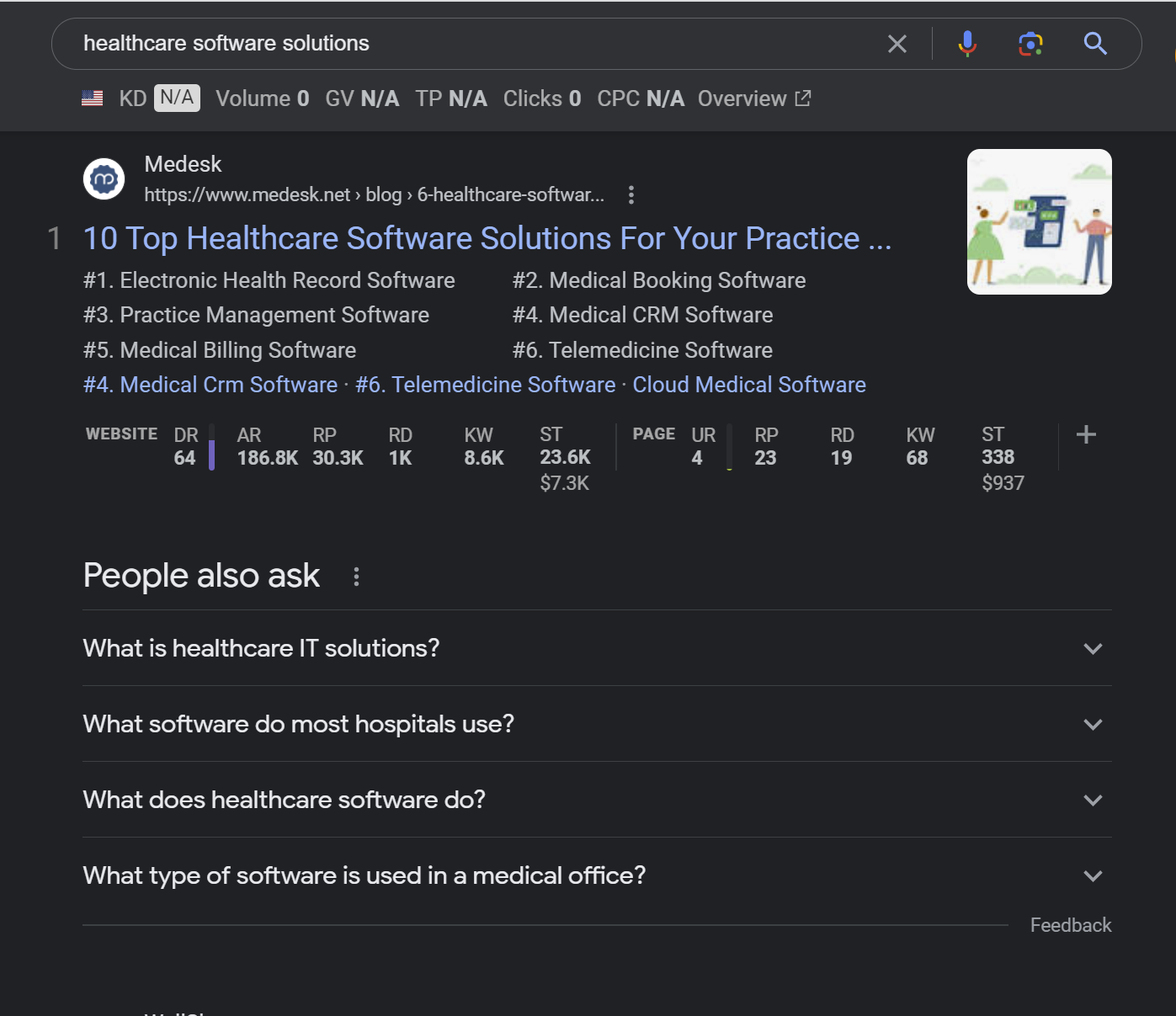Click the page RP 23 metric

766,446
